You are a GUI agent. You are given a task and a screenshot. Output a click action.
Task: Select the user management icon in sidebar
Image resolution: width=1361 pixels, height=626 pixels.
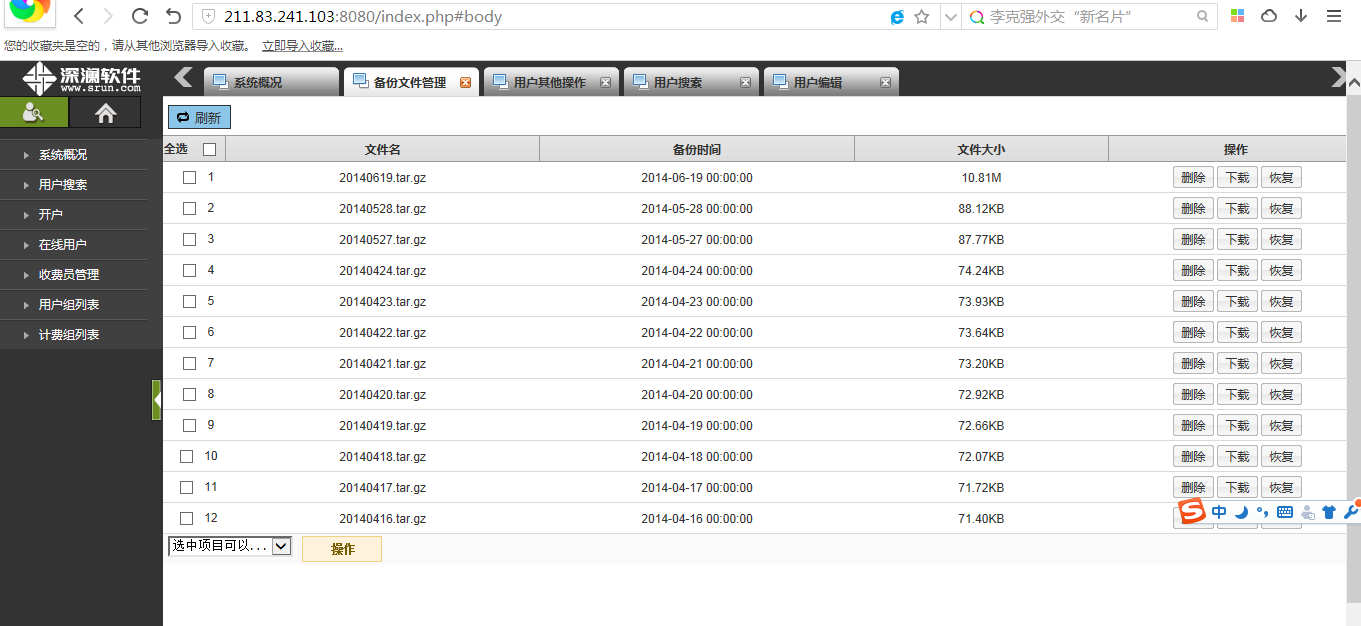click(34, 113)
